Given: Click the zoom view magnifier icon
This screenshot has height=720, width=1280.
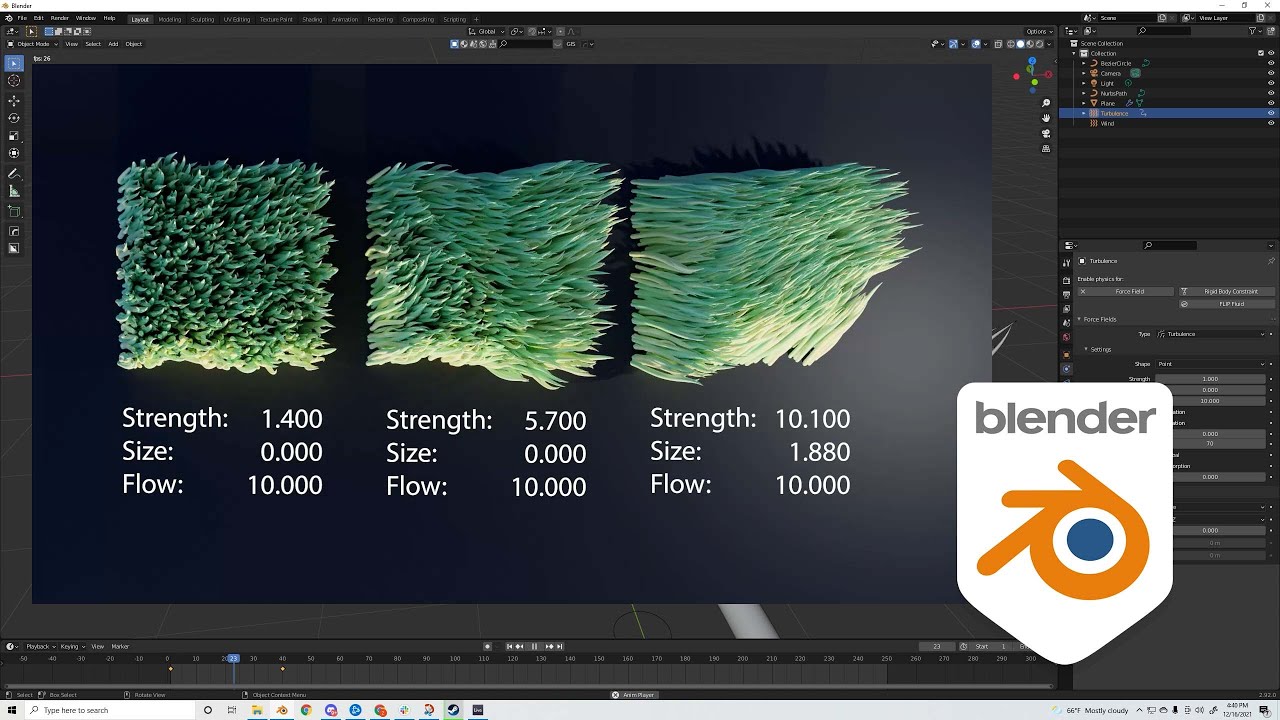Looking at the screenshot, I should [x=1046, y=103].
